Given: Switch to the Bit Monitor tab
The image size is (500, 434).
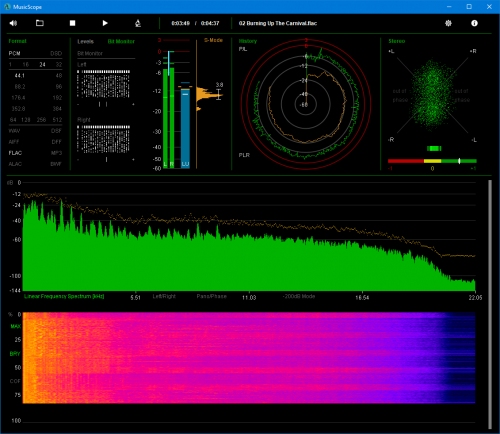Looking at the screenshot, I should click(x=121, y=41).
